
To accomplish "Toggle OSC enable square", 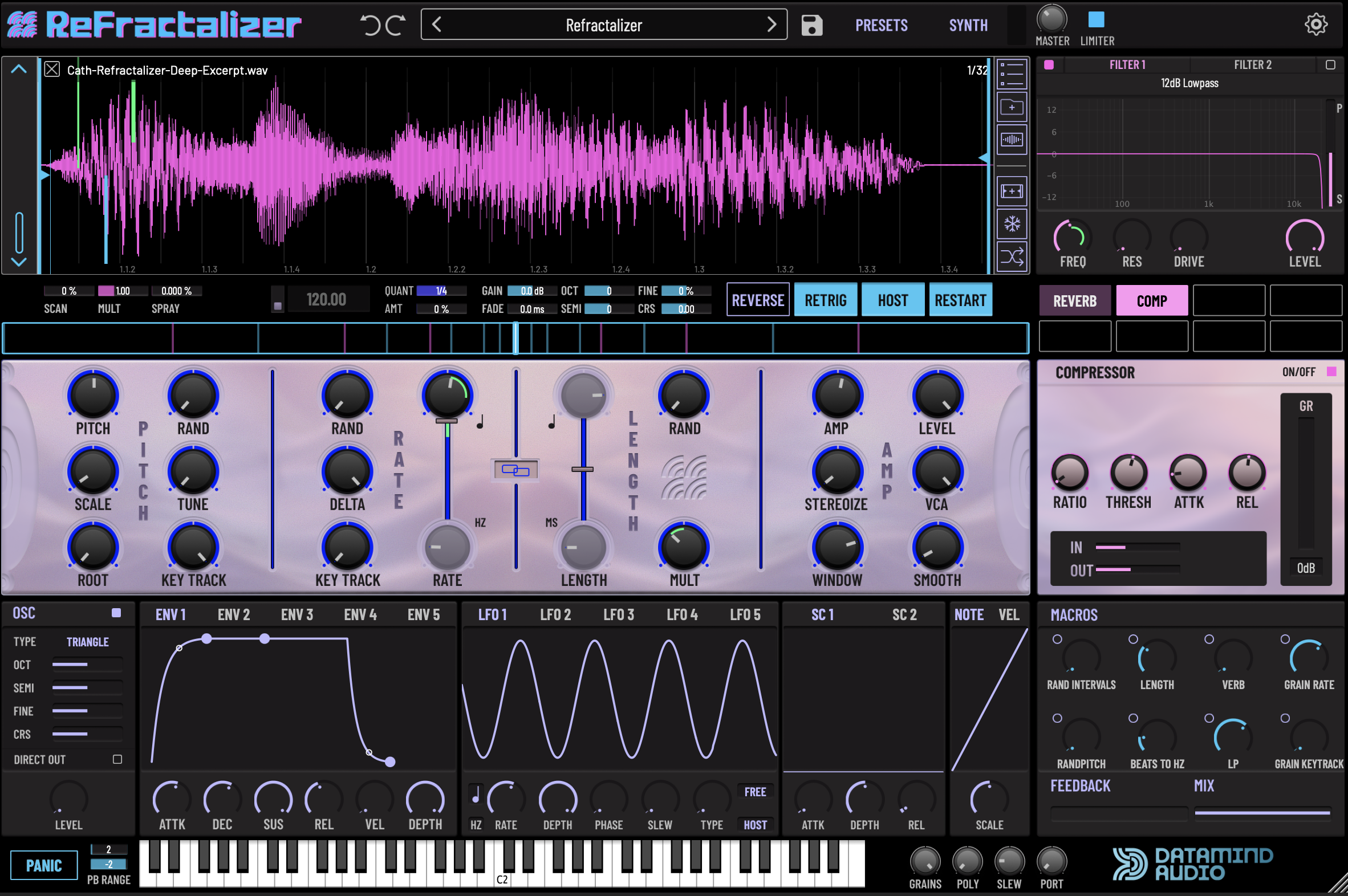I will pyautogui.click(x=116, y=613).
